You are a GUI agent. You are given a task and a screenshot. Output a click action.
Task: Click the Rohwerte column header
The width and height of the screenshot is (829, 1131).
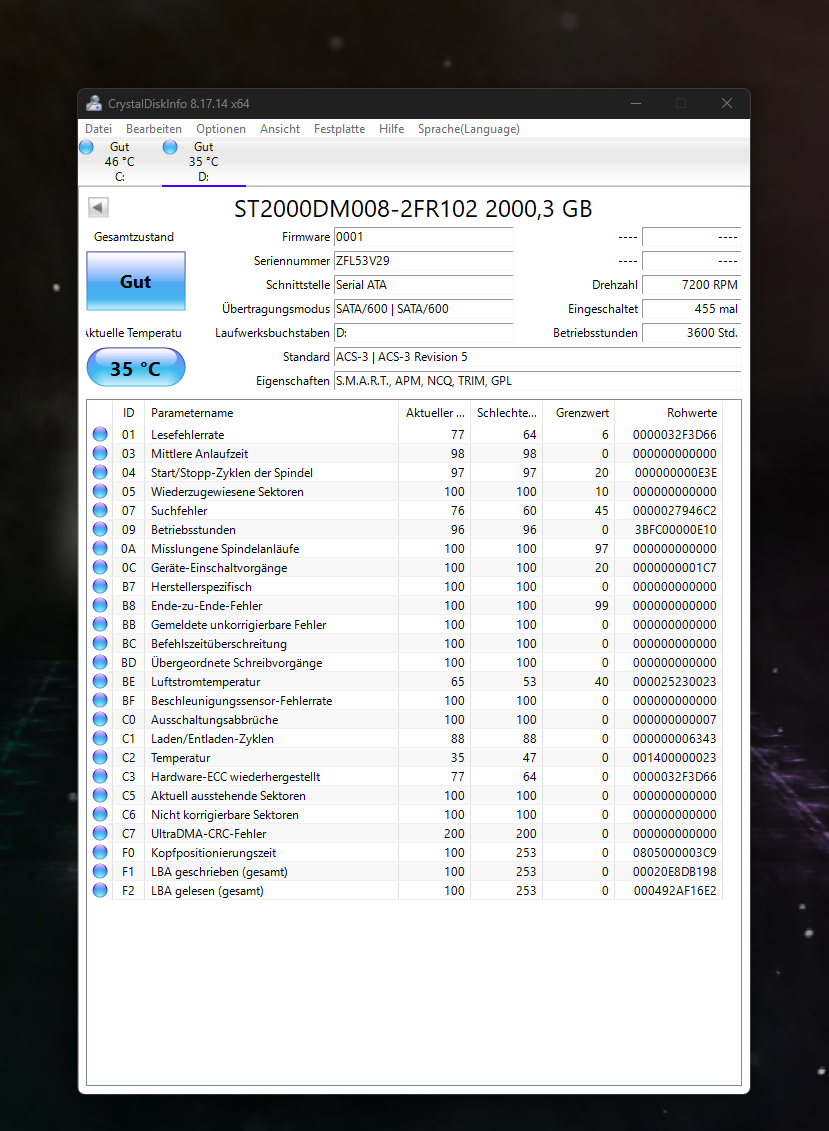[668, 413]
